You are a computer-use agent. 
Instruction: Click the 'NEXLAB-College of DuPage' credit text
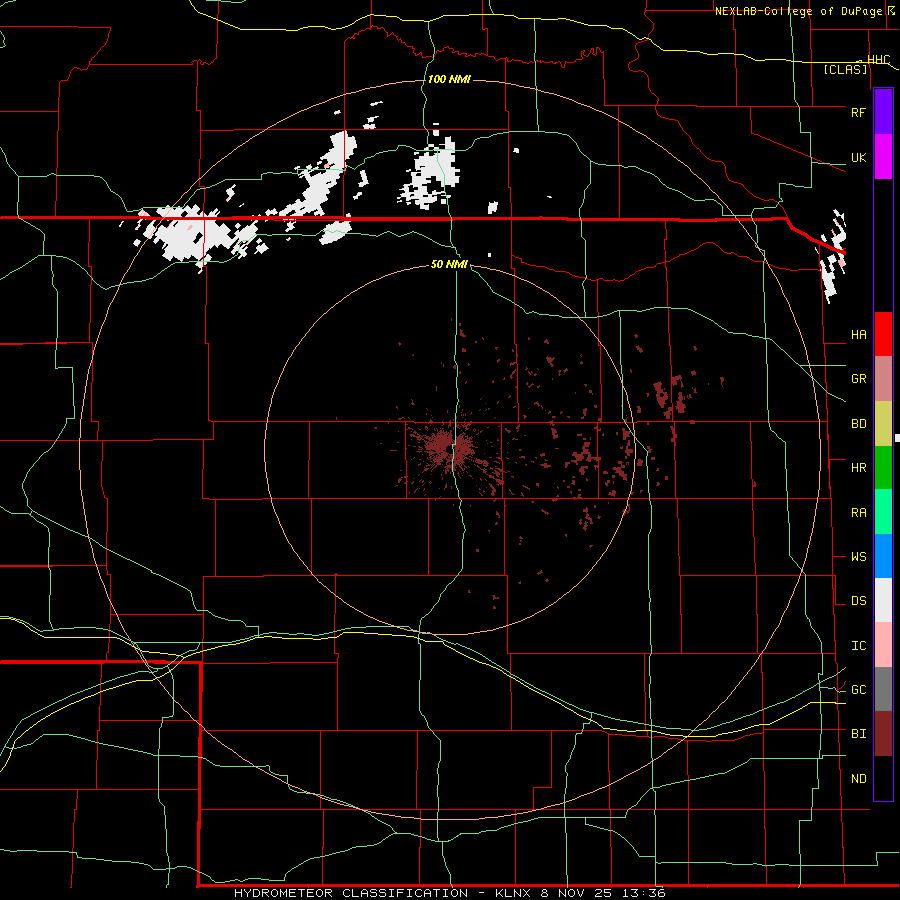(798, 11)
